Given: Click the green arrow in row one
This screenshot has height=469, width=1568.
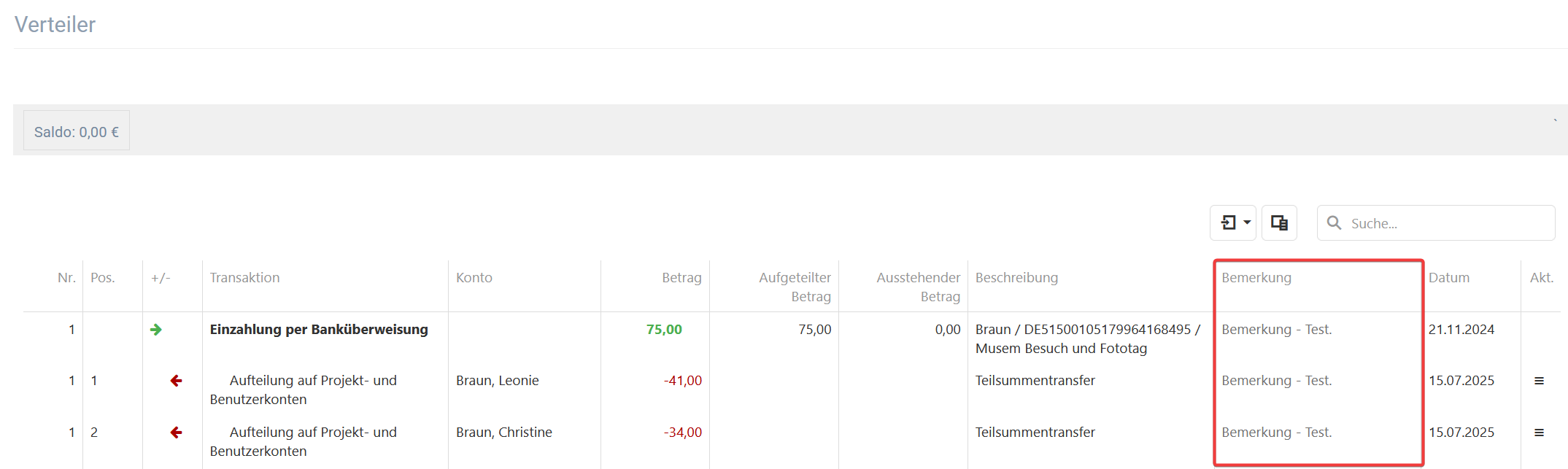Looking at the screenshot, I should pos(156,330).
